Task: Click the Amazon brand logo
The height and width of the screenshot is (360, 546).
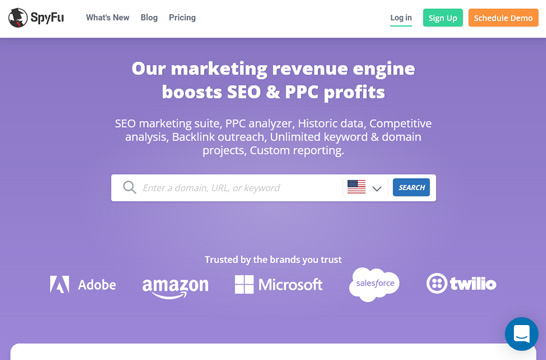Action: [175, 288]
